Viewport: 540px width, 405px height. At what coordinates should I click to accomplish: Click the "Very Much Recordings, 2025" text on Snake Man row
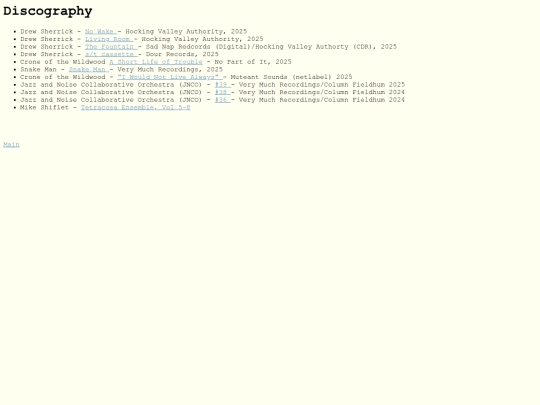coord(170,70)
